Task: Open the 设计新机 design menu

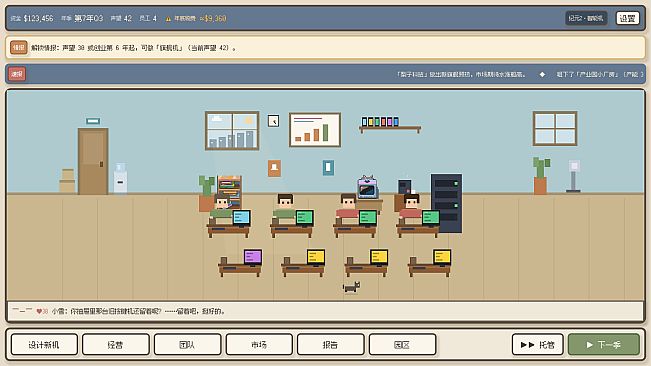Action: [x=44, y=344]
